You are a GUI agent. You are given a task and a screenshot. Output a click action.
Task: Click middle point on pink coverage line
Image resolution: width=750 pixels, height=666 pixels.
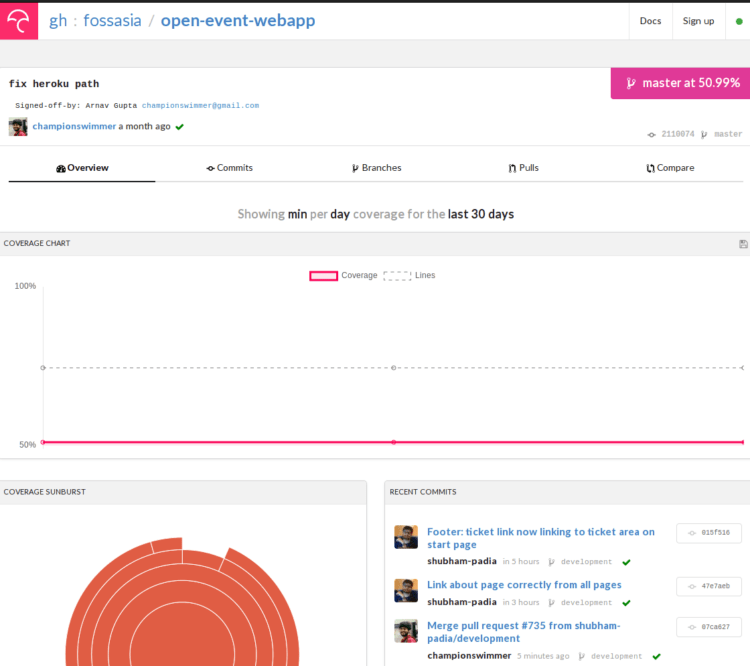click(x=394, y=442)
